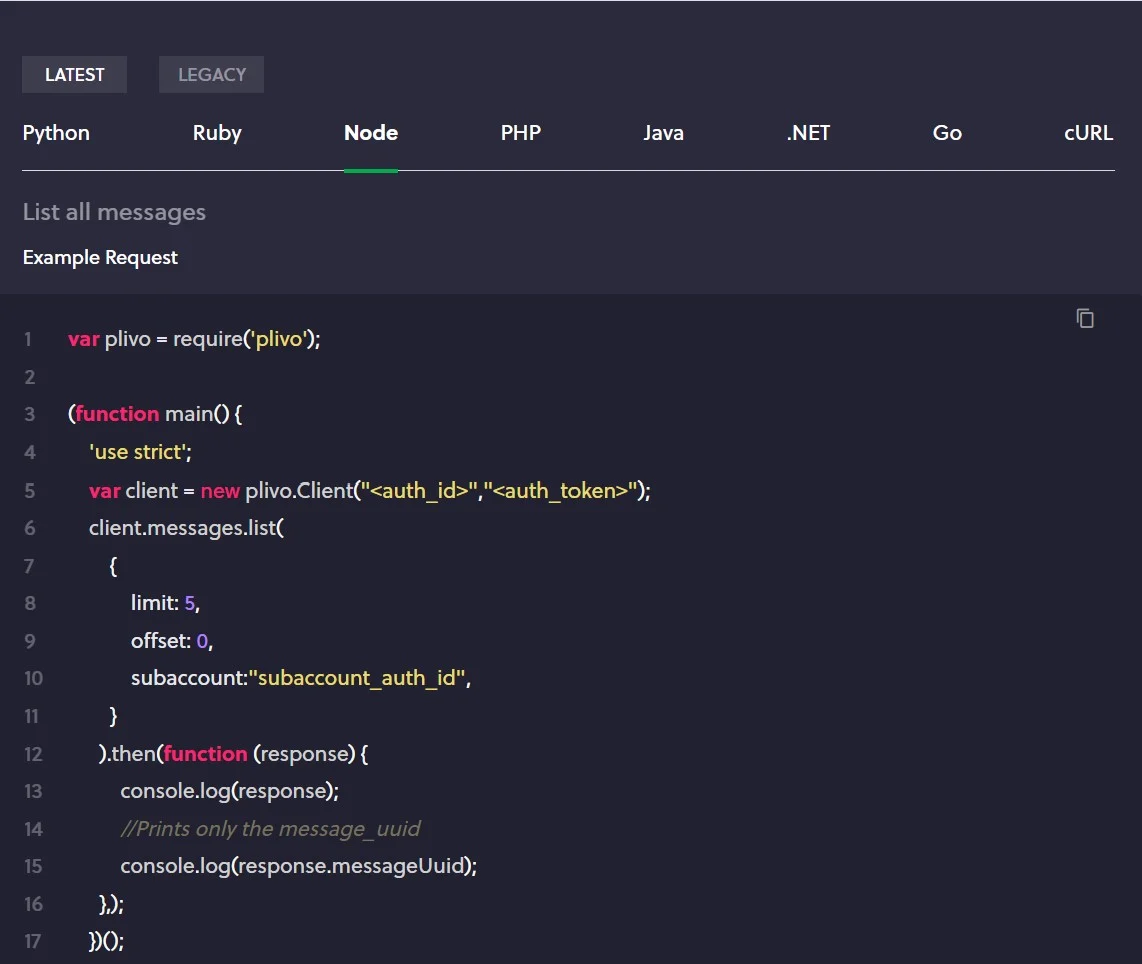1142x964 pixels.
Task: Show the PHP code example
Action: point(520,133)
